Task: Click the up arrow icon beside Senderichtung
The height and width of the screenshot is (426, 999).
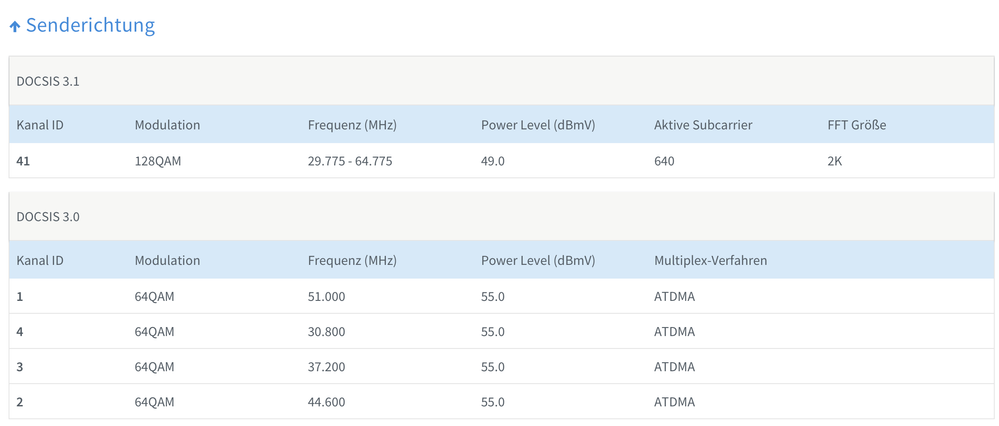Action: (15, 27)
